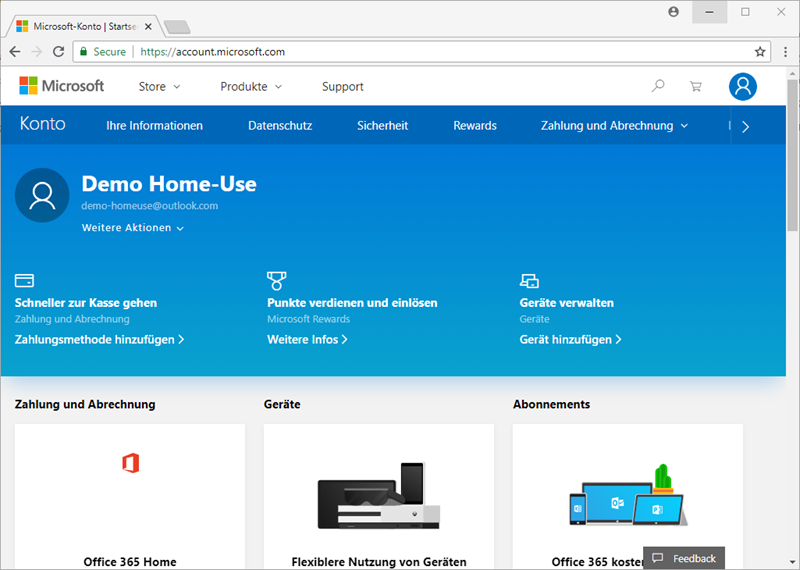This screenshot has width=800, height=570.
Task: Expand Weitere Aktionen dropdown
Action: (133, 228)
